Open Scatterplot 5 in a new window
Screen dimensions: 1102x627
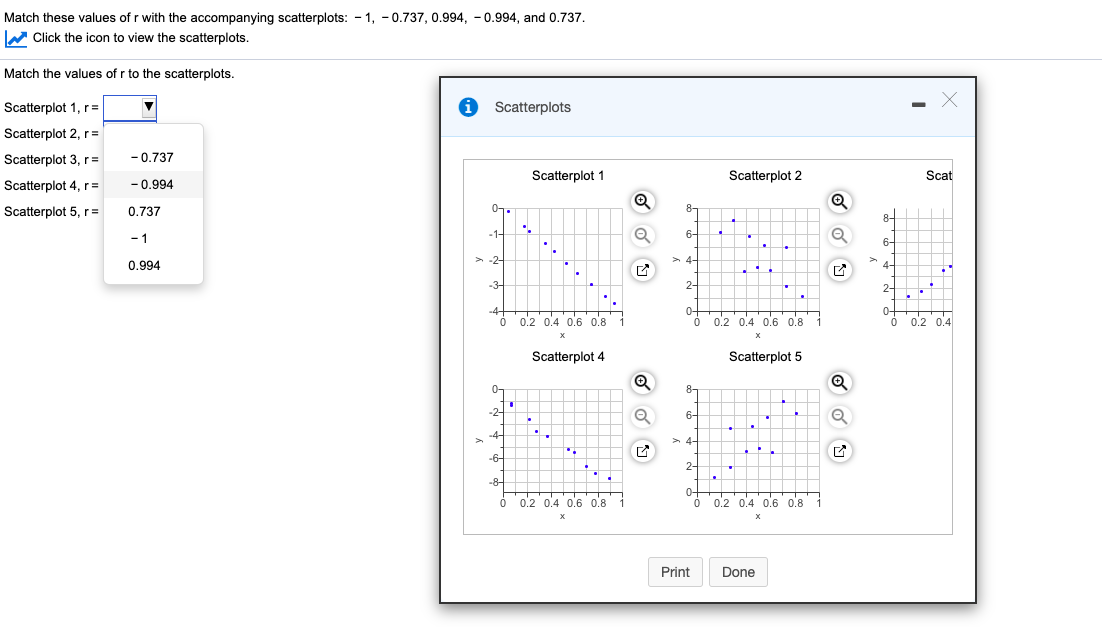tap(839, 451)
